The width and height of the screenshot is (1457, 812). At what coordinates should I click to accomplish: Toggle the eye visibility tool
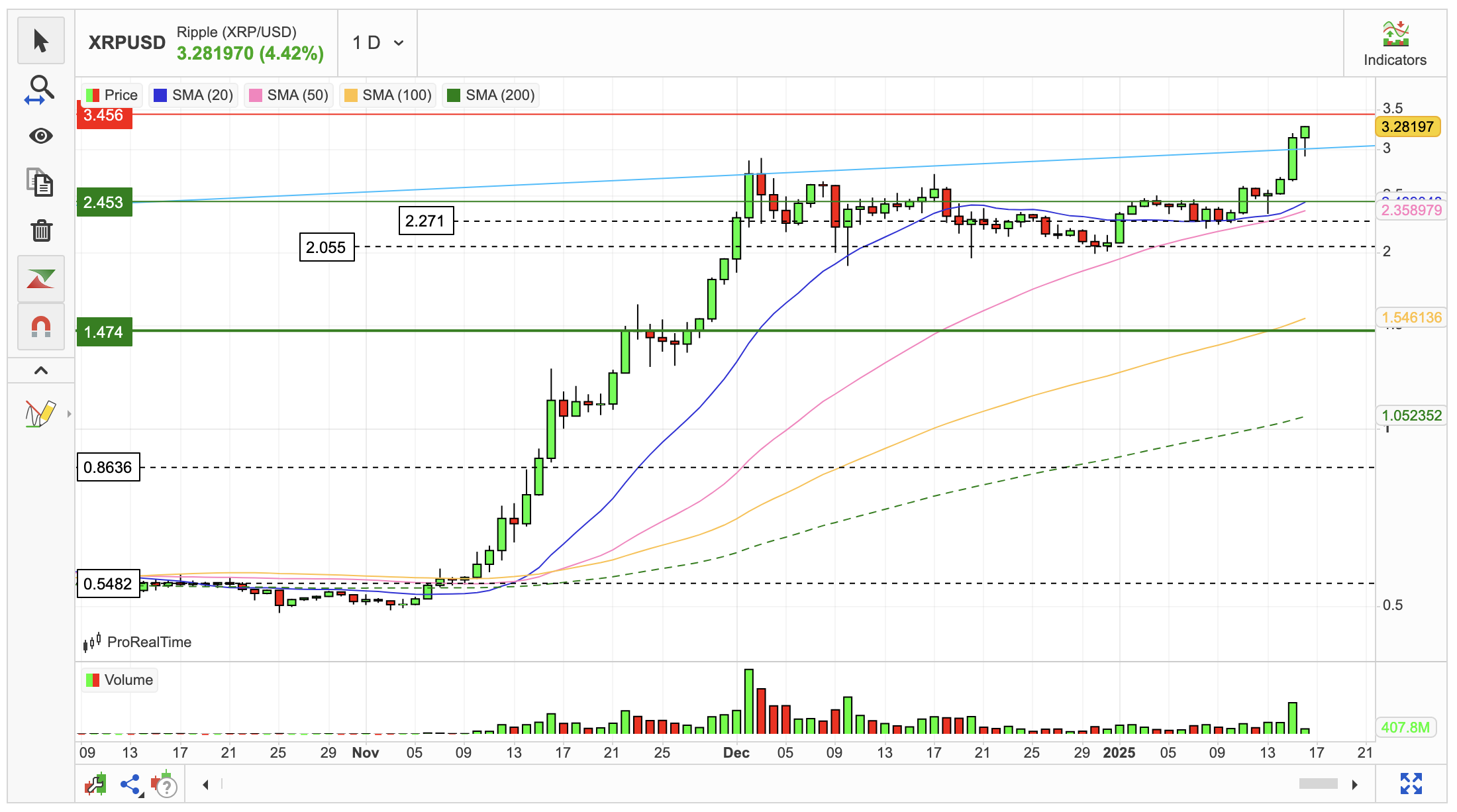point(41,136)
